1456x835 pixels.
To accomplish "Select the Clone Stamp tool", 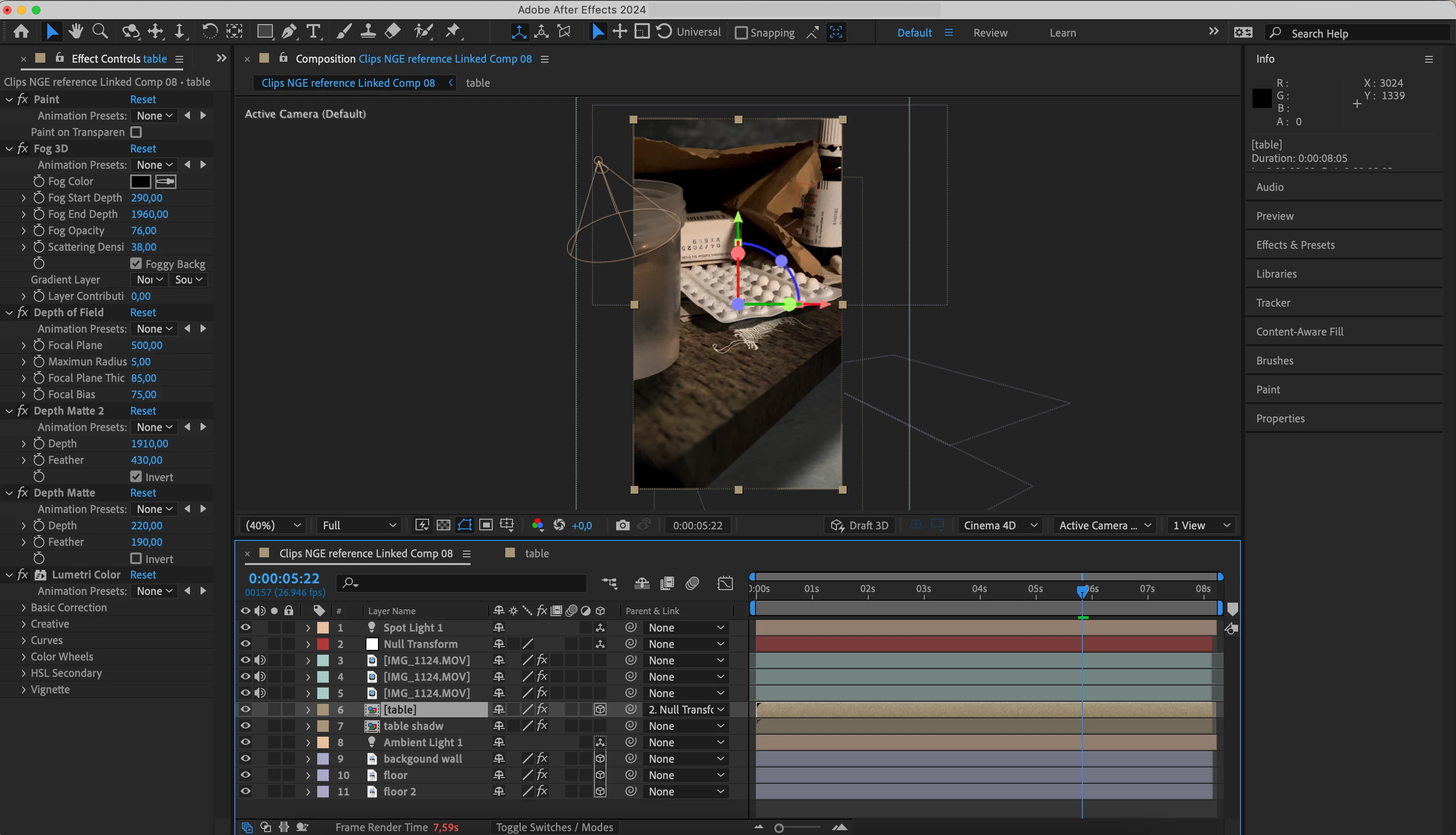I will click(x=367, y=31).
